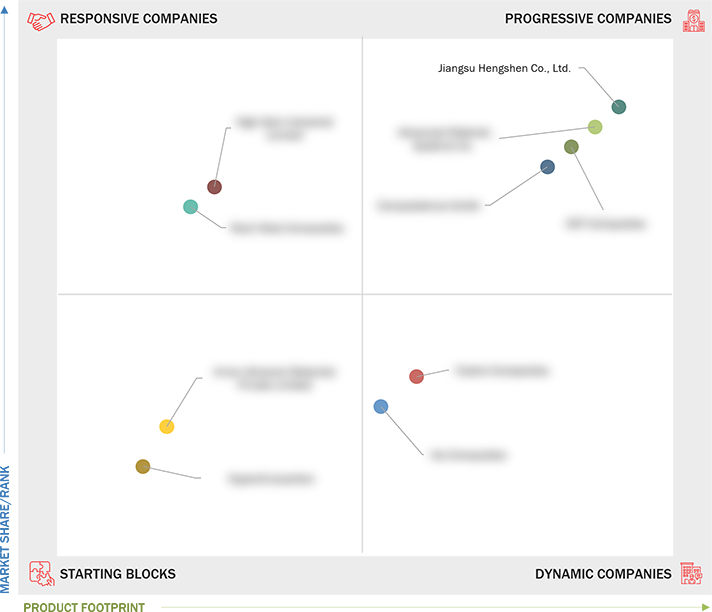
Task: Click the Market Share/Rank axis label
Action: coord(5,529)
